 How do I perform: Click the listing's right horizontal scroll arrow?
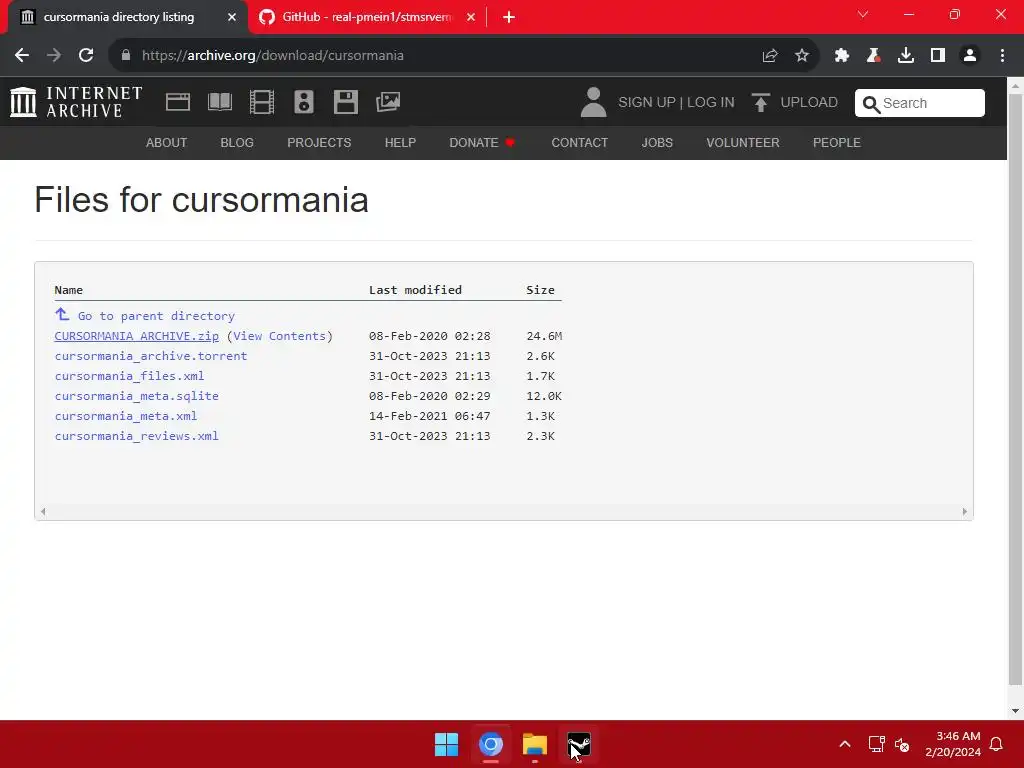[x=965, y=511]
